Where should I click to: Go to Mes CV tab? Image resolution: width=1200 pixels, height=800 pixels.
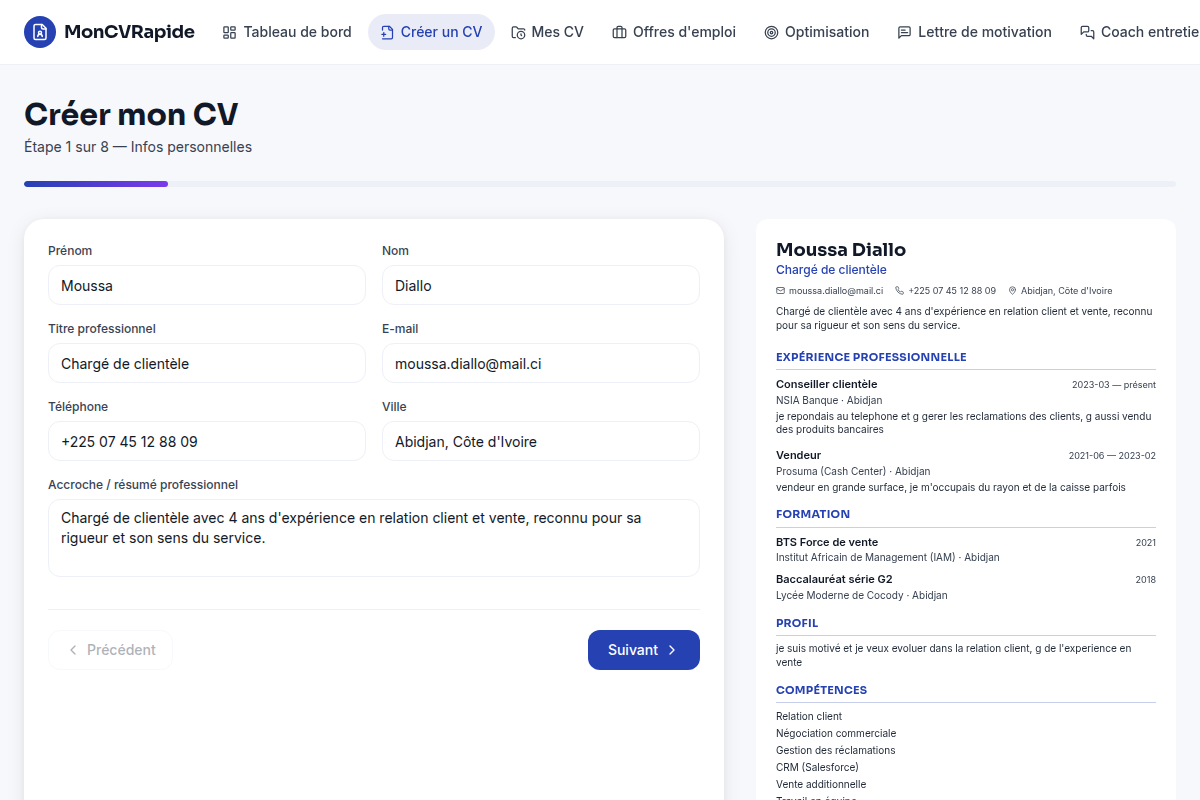pos(547,32)
